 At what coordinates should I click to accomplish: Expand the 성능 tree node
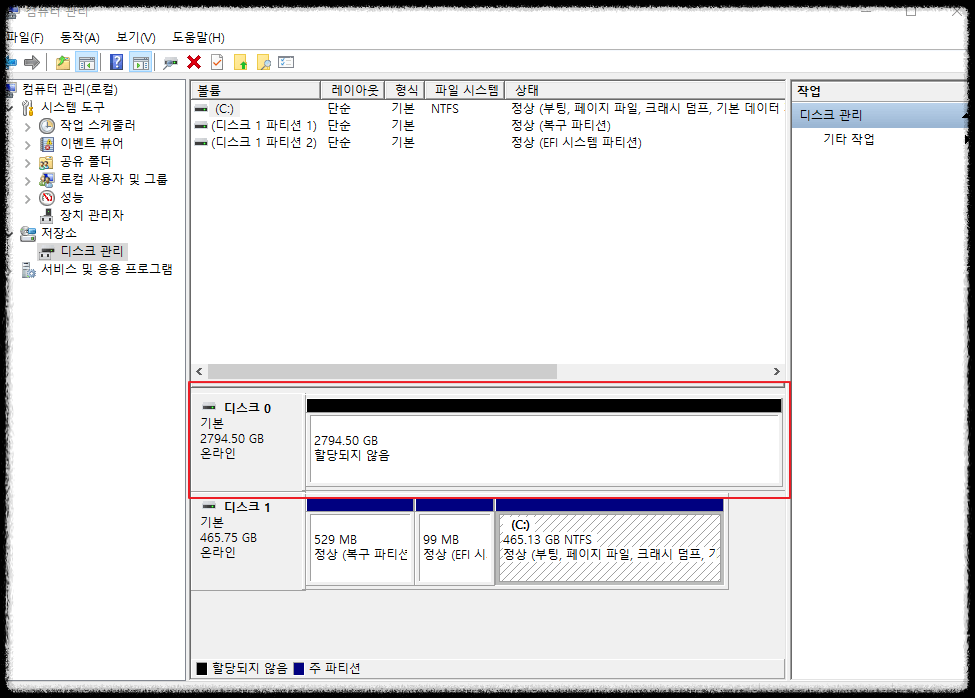tap(27, 199)
